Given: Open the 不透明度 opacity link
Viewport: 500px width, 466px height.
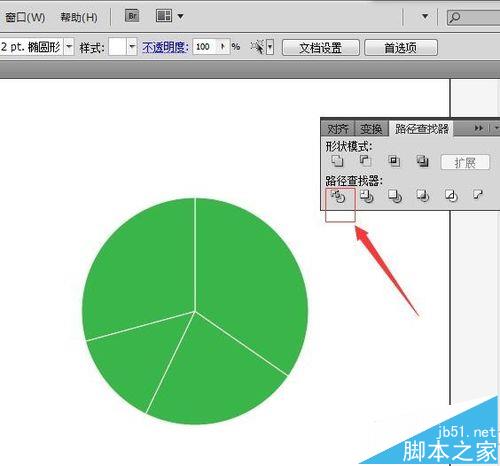Looking at the screenshot, I should point(165,47).
